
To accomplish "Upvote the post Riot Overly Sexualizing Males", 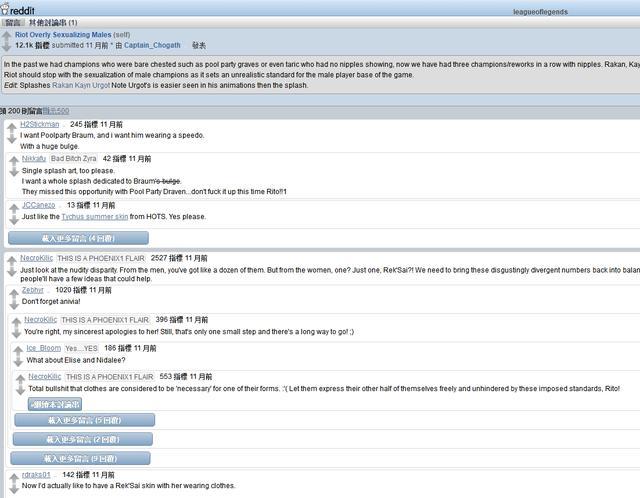I will pyautogui.click(x=7, y=36).
